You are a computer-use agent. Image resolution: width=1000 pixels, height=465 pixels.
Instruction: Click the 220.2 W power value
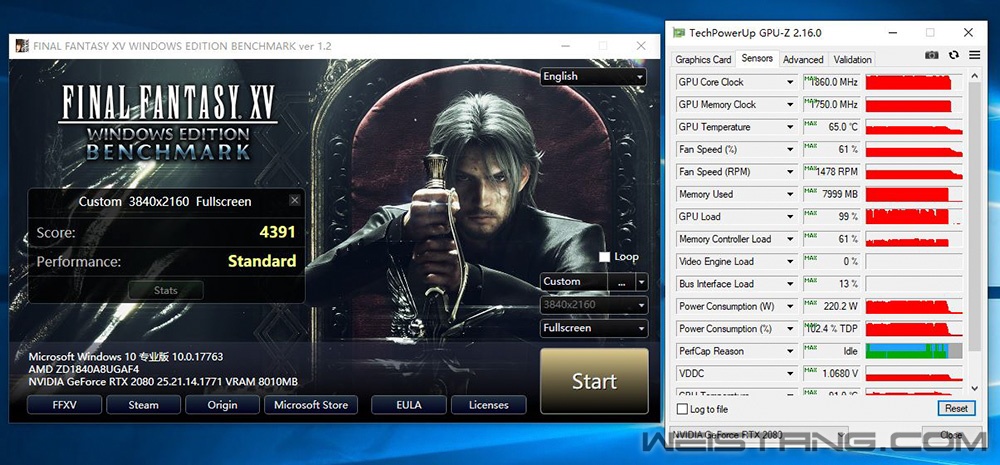pos(841,306)
